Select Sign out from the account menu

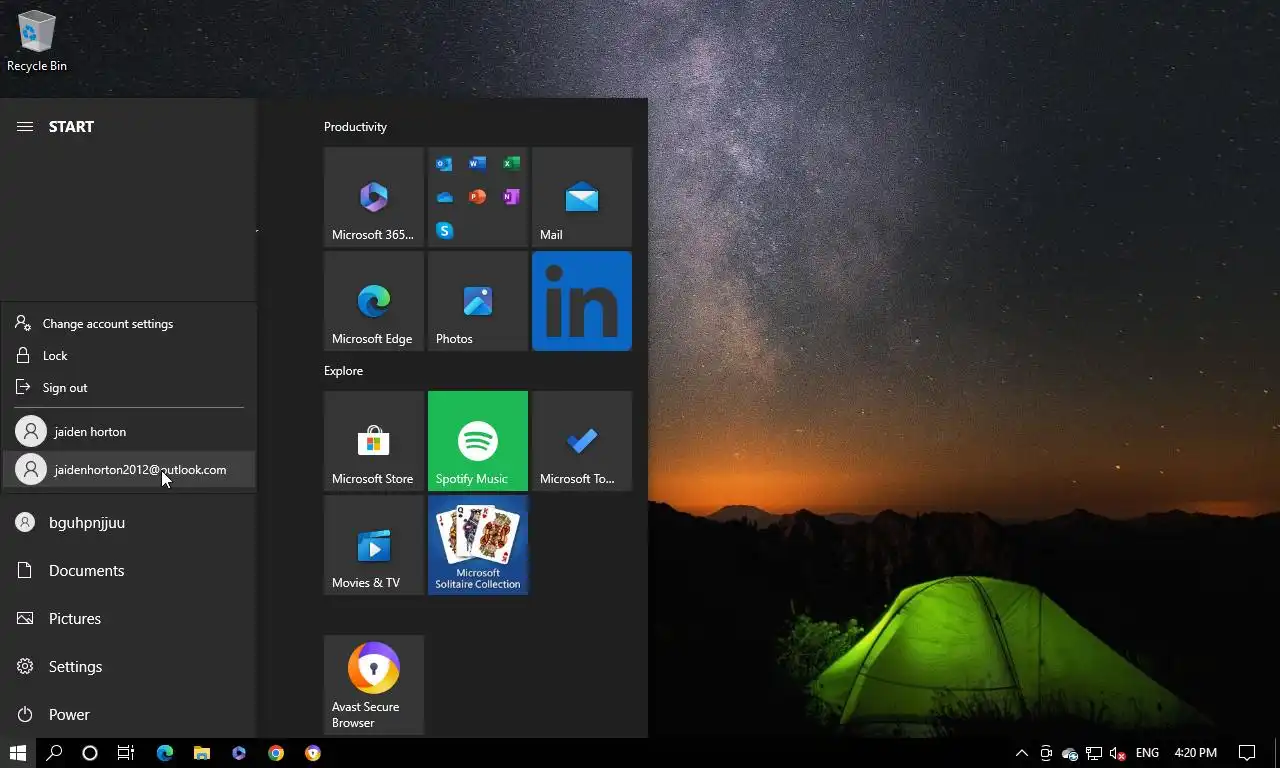[129, 388]
